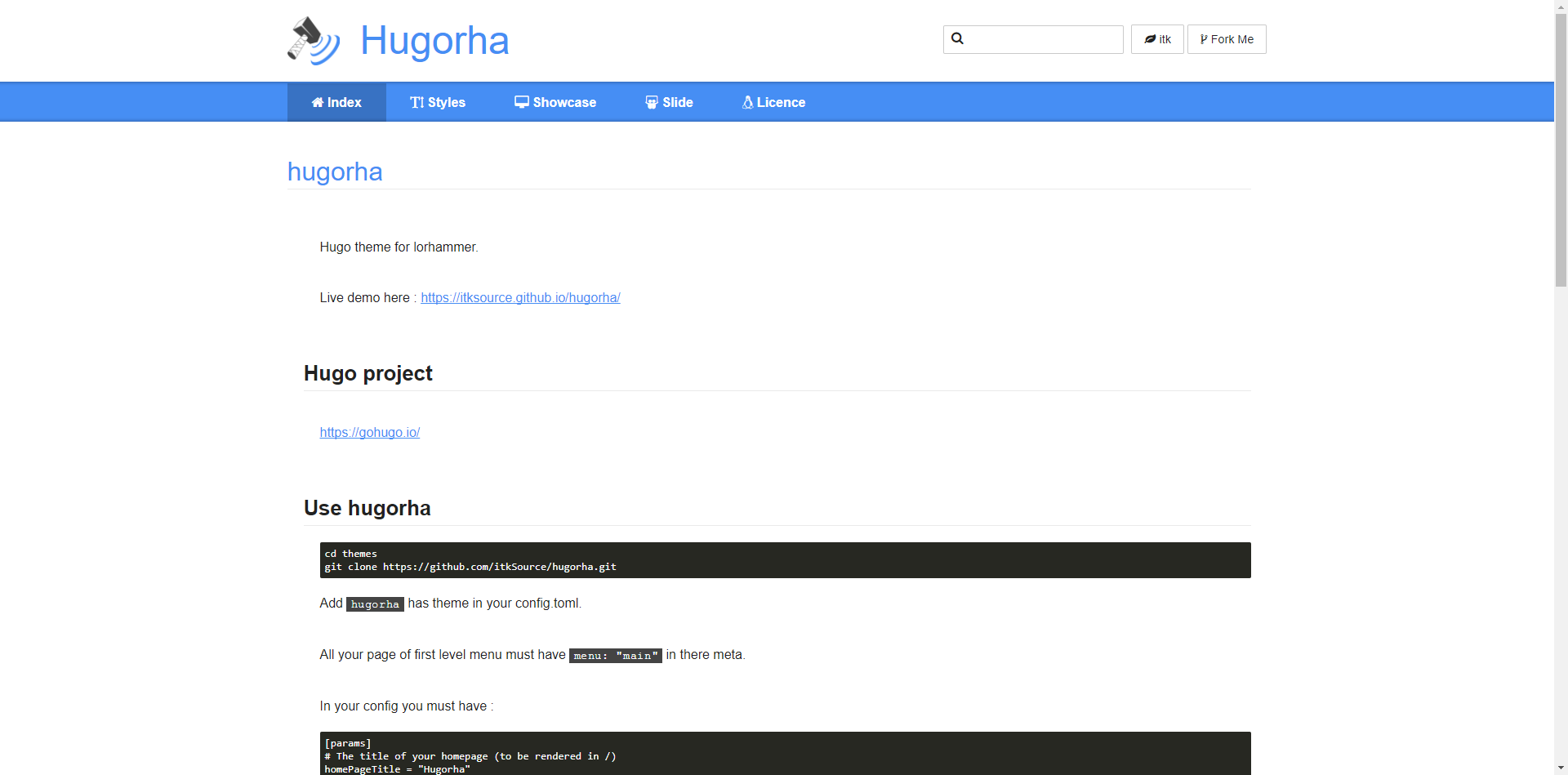Click the scrollbar up arrow
The image size is (1568, 775).
(1561, 7)
